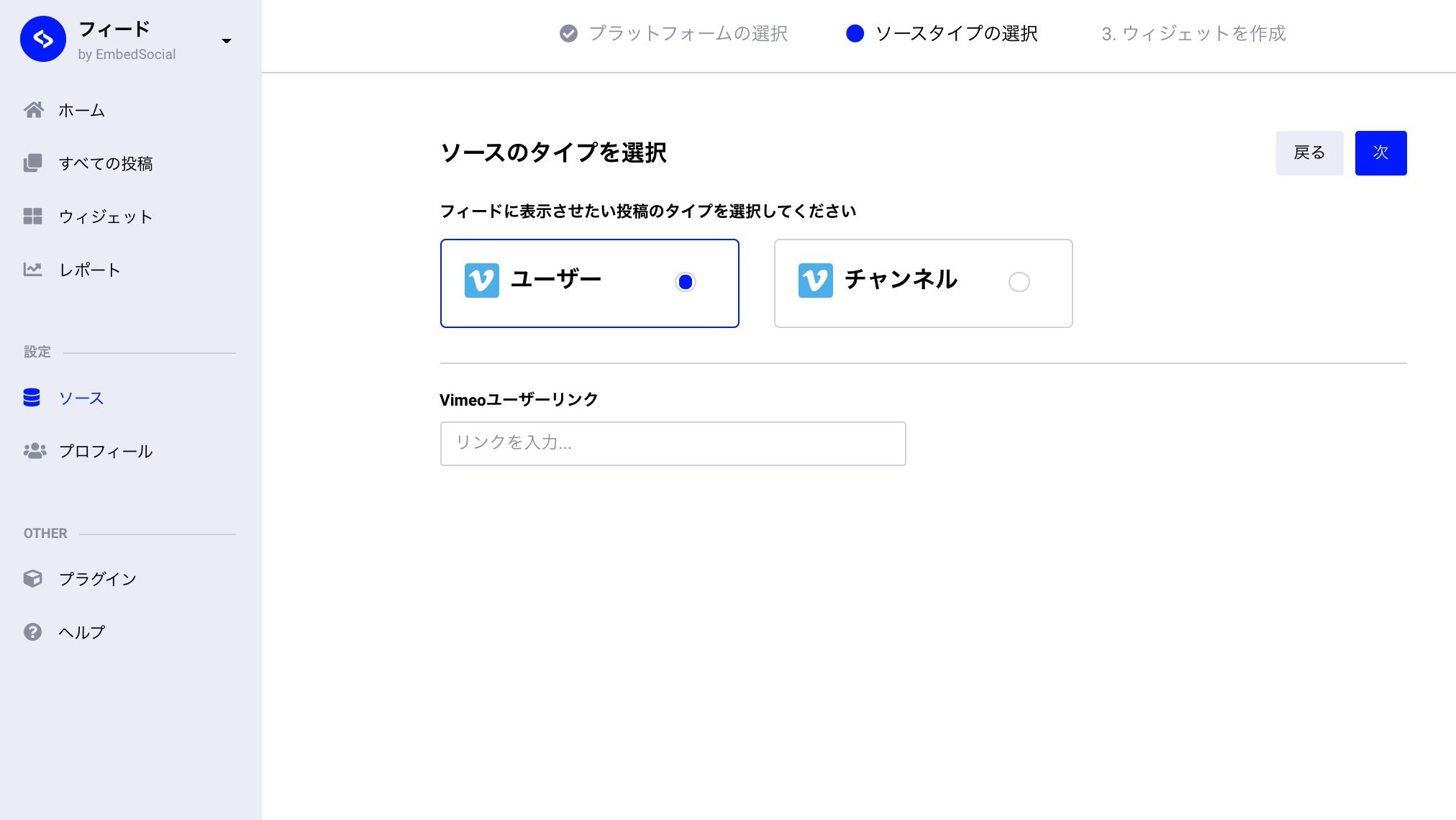The width and height of the screenshot is (1456, 820).
Task: Go to the プラットフォームの選択 step
Action: (x=673, y=34)
